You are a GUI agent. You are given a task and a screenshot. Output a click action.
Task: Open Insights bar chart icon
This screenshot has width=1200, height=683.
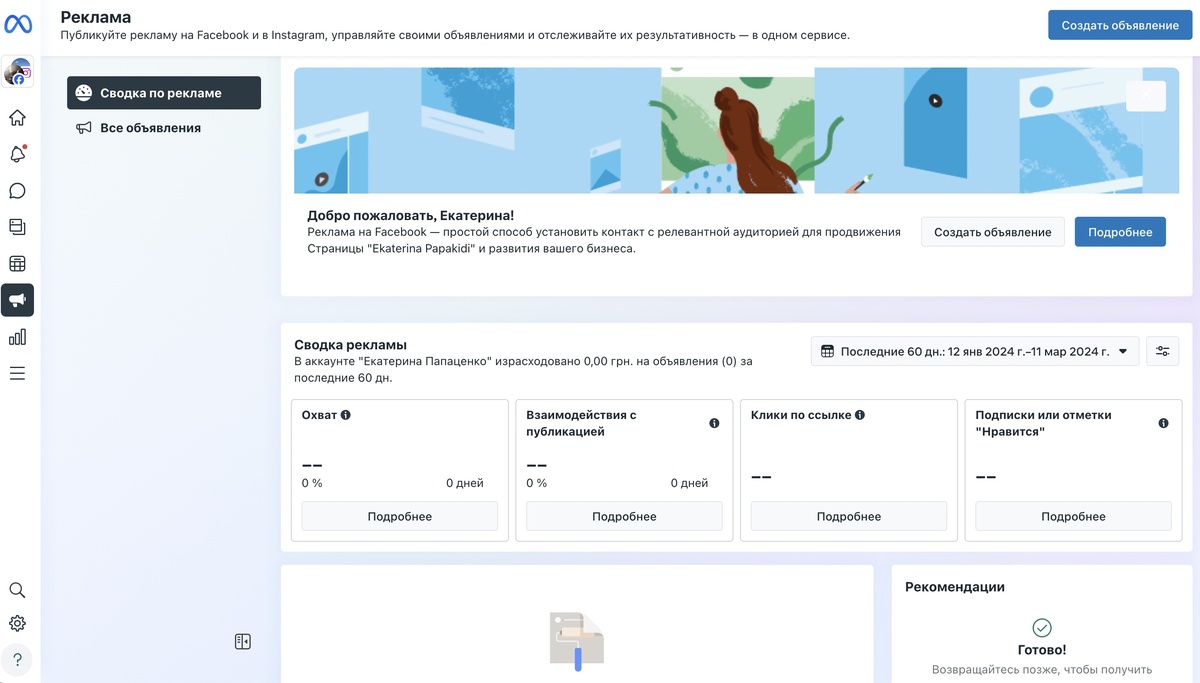click(x=17, y=337)
